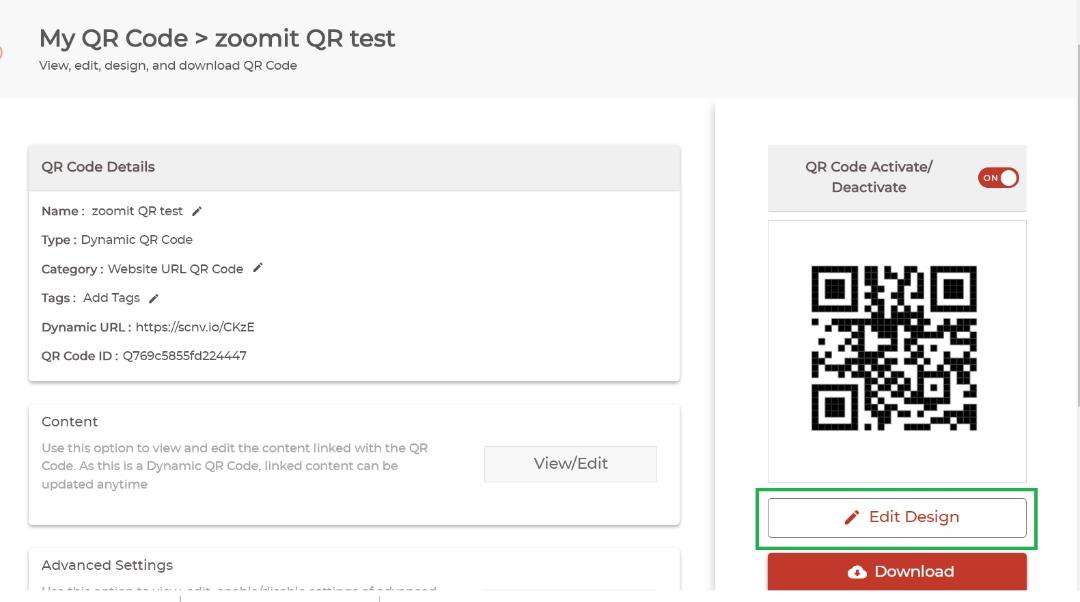Edit the QR code name pencil icon
Viewport: 1080px width, 602px height.
(197, 211)
